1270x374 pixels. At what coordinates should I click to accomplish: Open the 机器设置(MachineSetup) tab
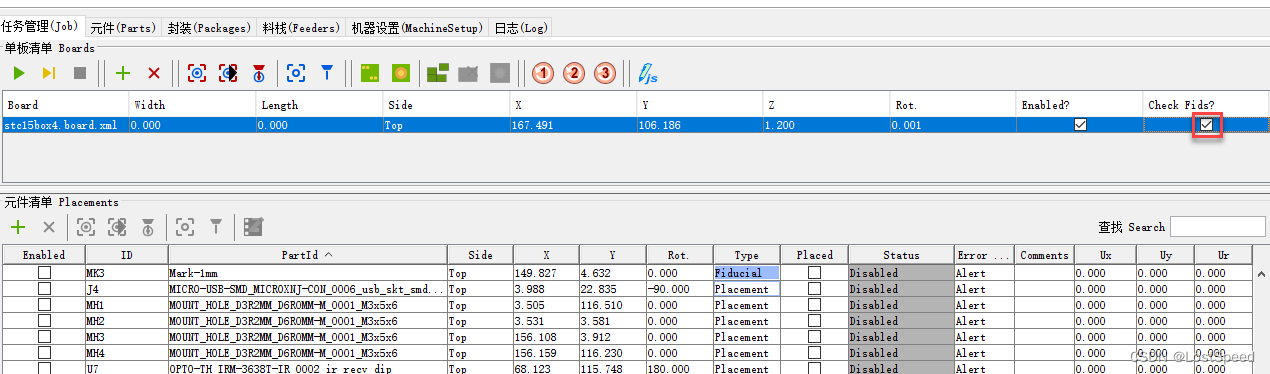click(x=418, y=28)
